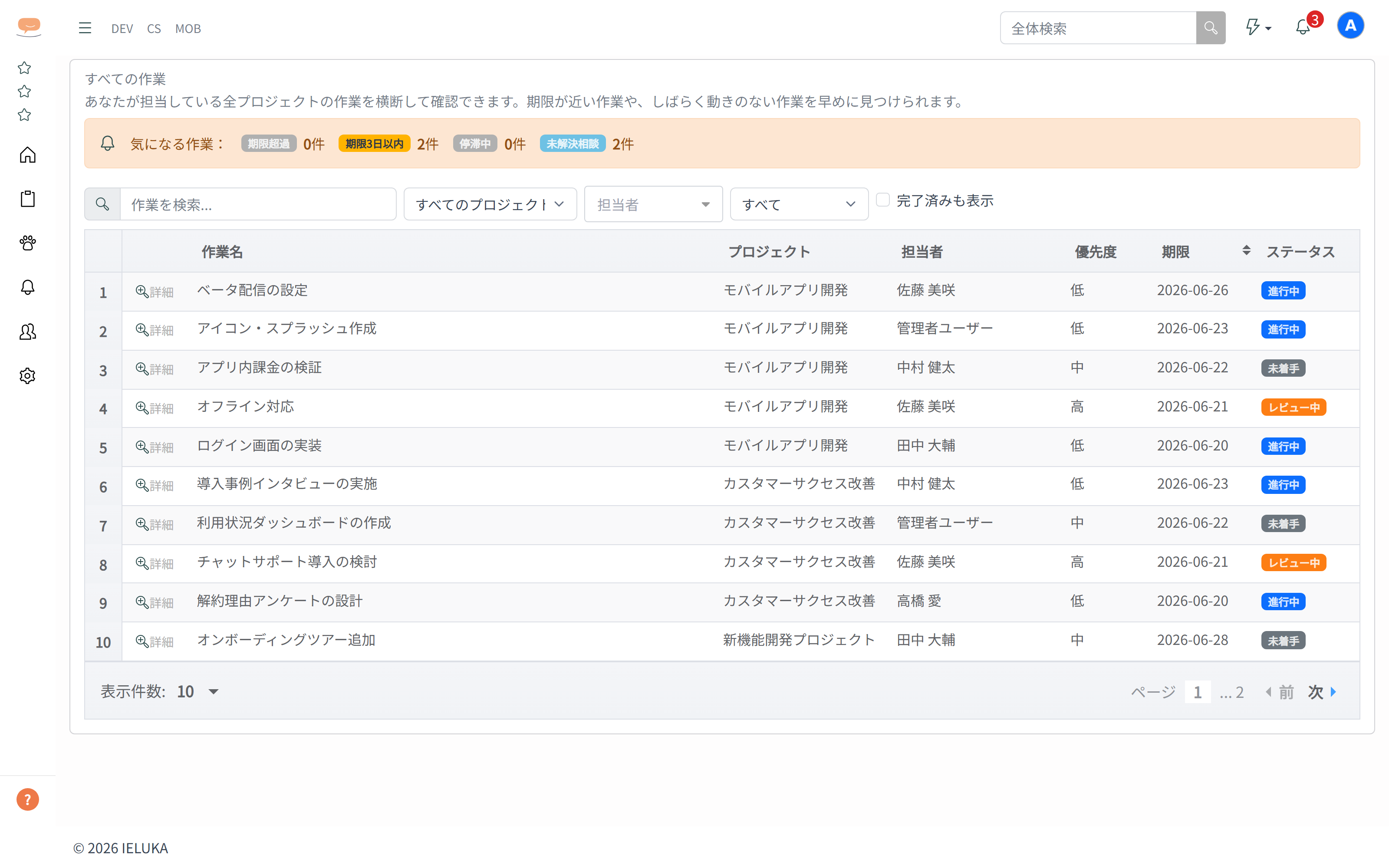Click the global search magnifier button

1211,27
